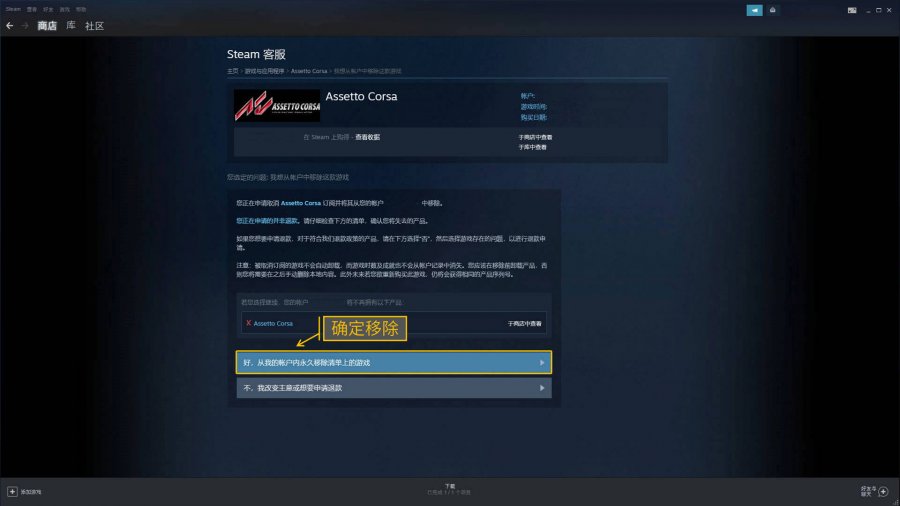The width and height of the screenshot is (900, 506).
Task: Click 于商店中查看 in the product row
Action: pos(524,324)
